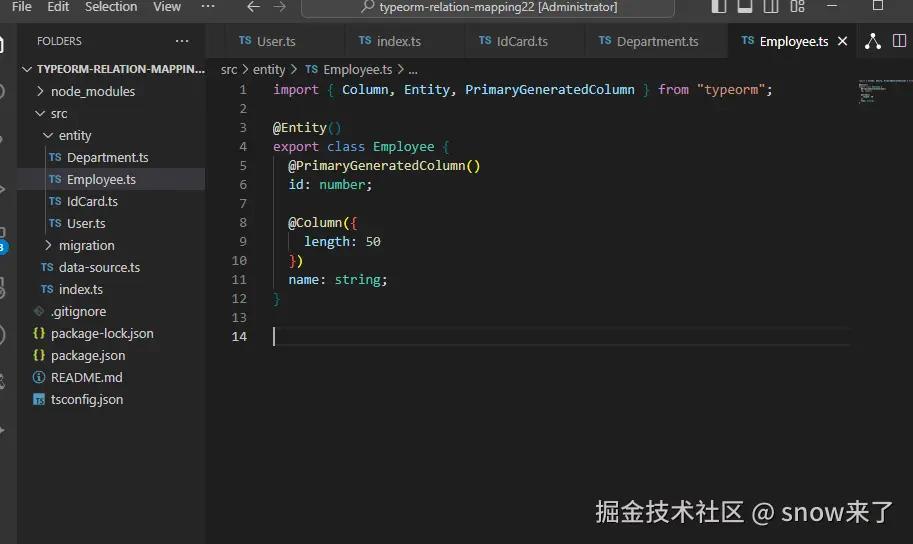This screenshot has width=913, height=544.
Task: Click the diamond icon beside .gitignore
Action: coord(39,312)
